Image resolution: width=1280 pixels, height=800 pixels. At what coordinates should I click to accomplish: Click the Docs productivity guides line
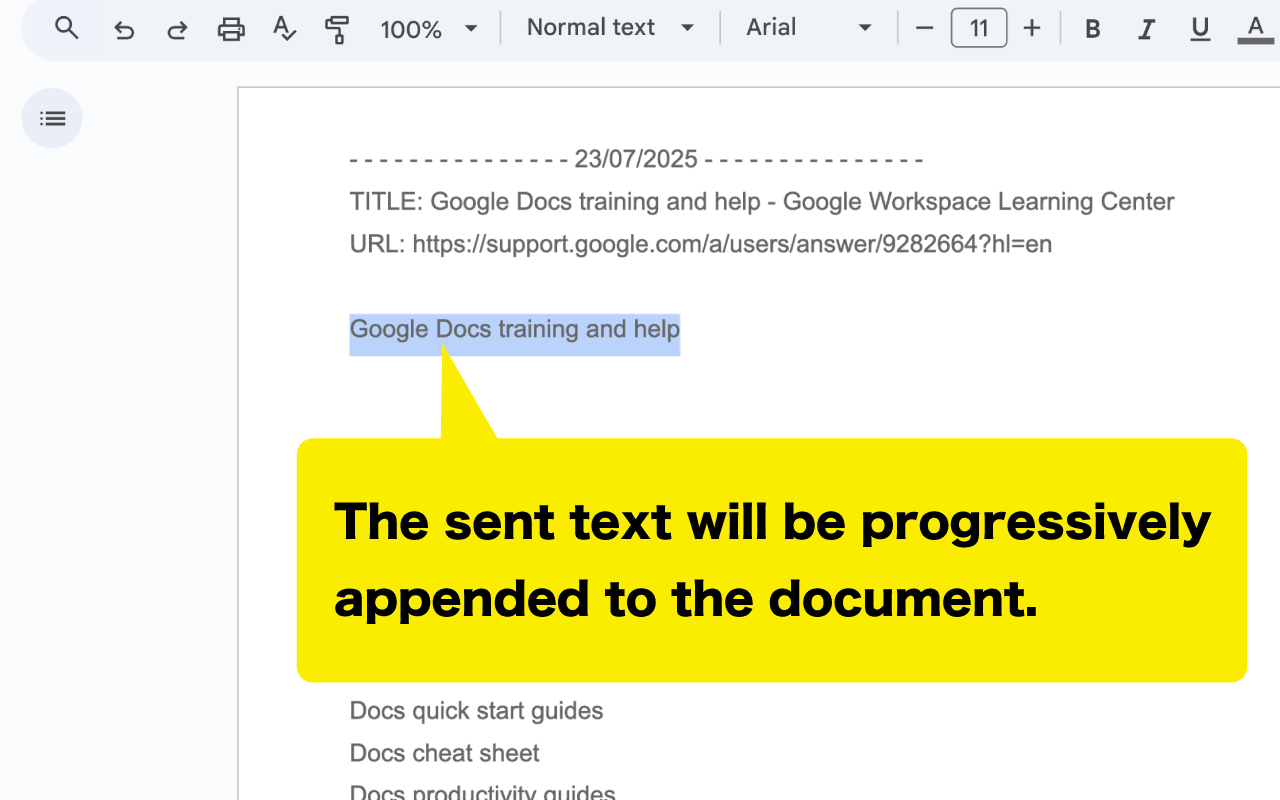coord(483,792)
